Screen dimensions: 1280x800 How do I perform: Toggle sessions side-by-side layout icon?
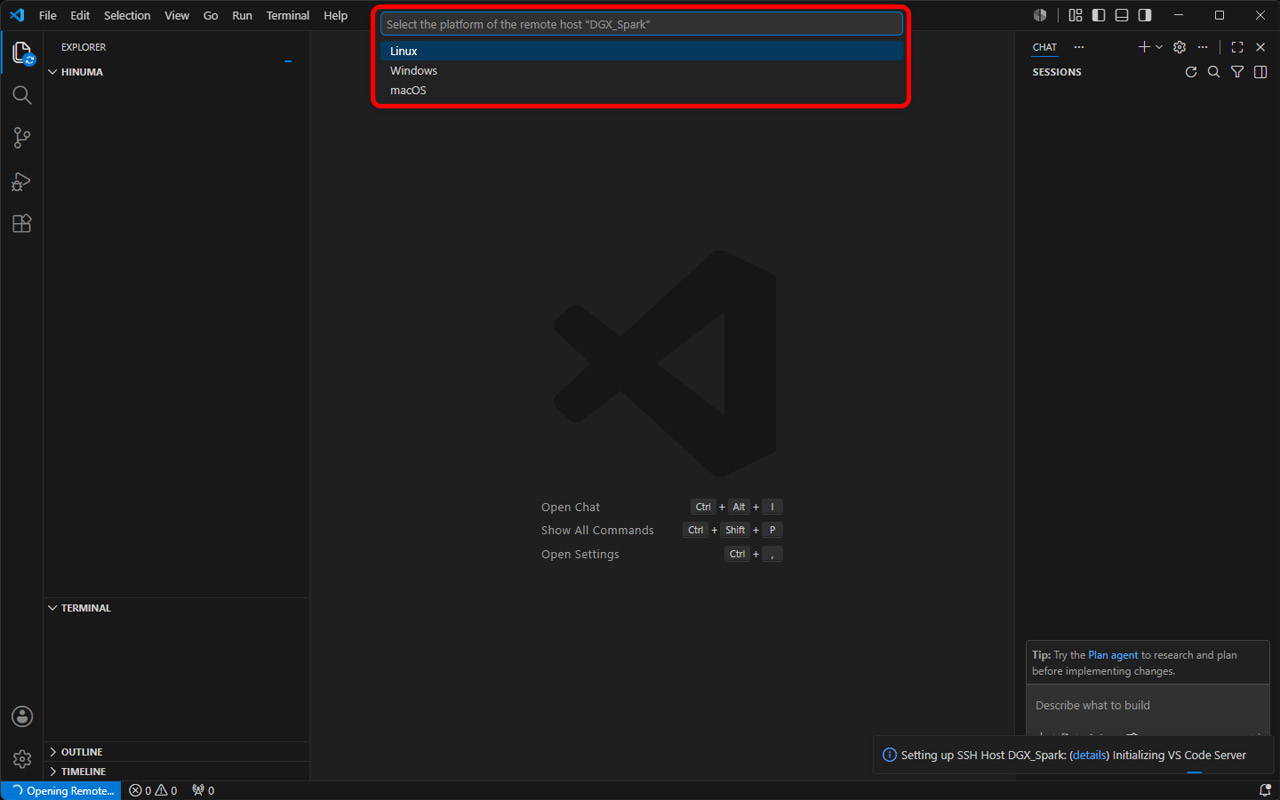[x=1260, y=72]
